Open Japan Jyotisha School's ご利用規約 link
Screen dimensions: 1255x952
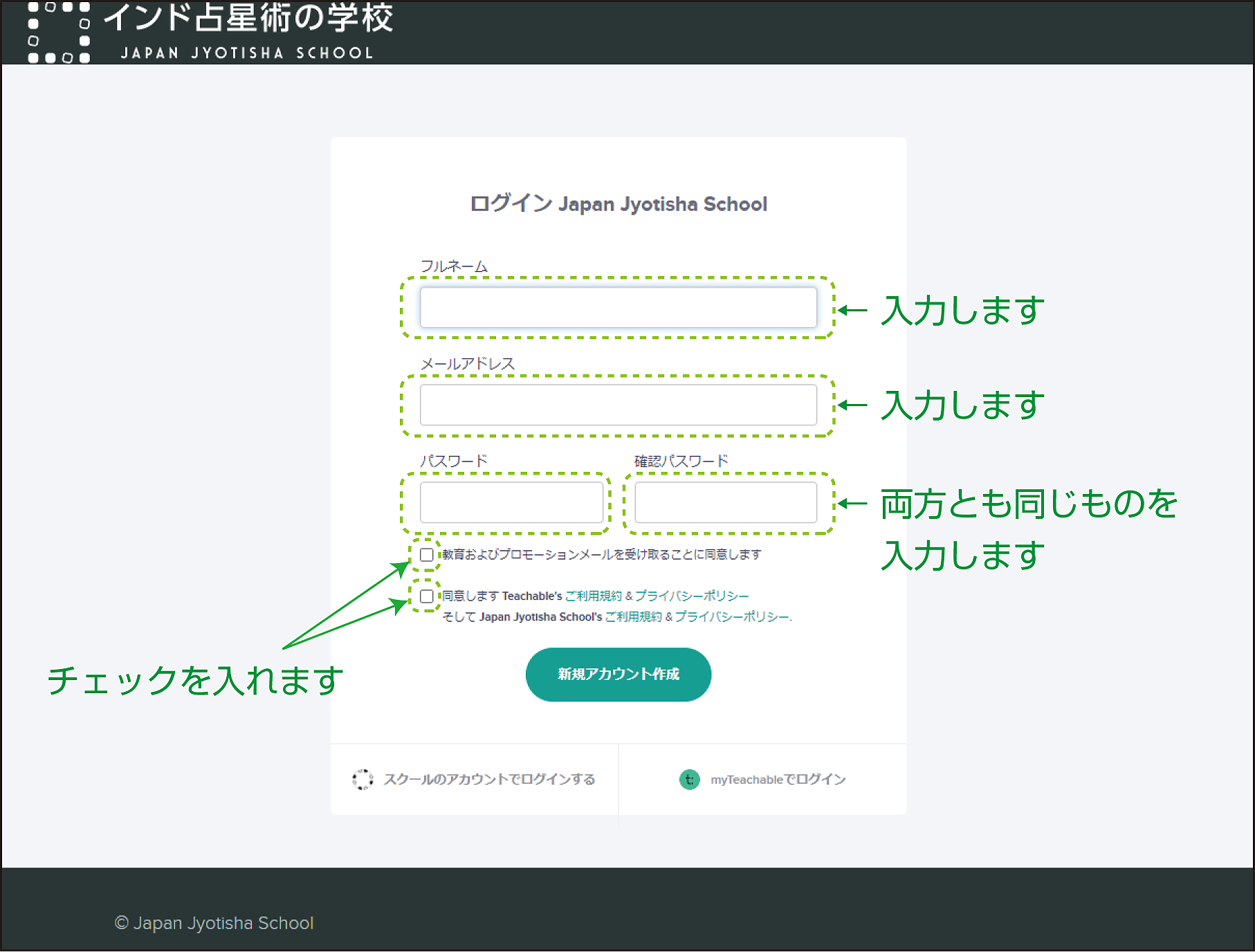click(634, 617)
